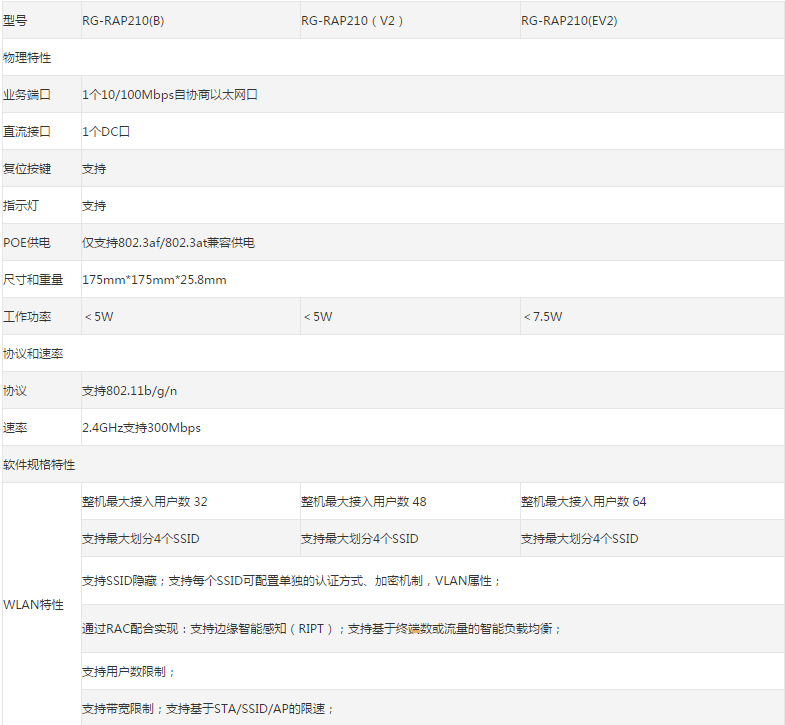
Task: Click 支持最大划分4个SSID under RG-RAP210(EV2)
Action: [x=580, y=539]
